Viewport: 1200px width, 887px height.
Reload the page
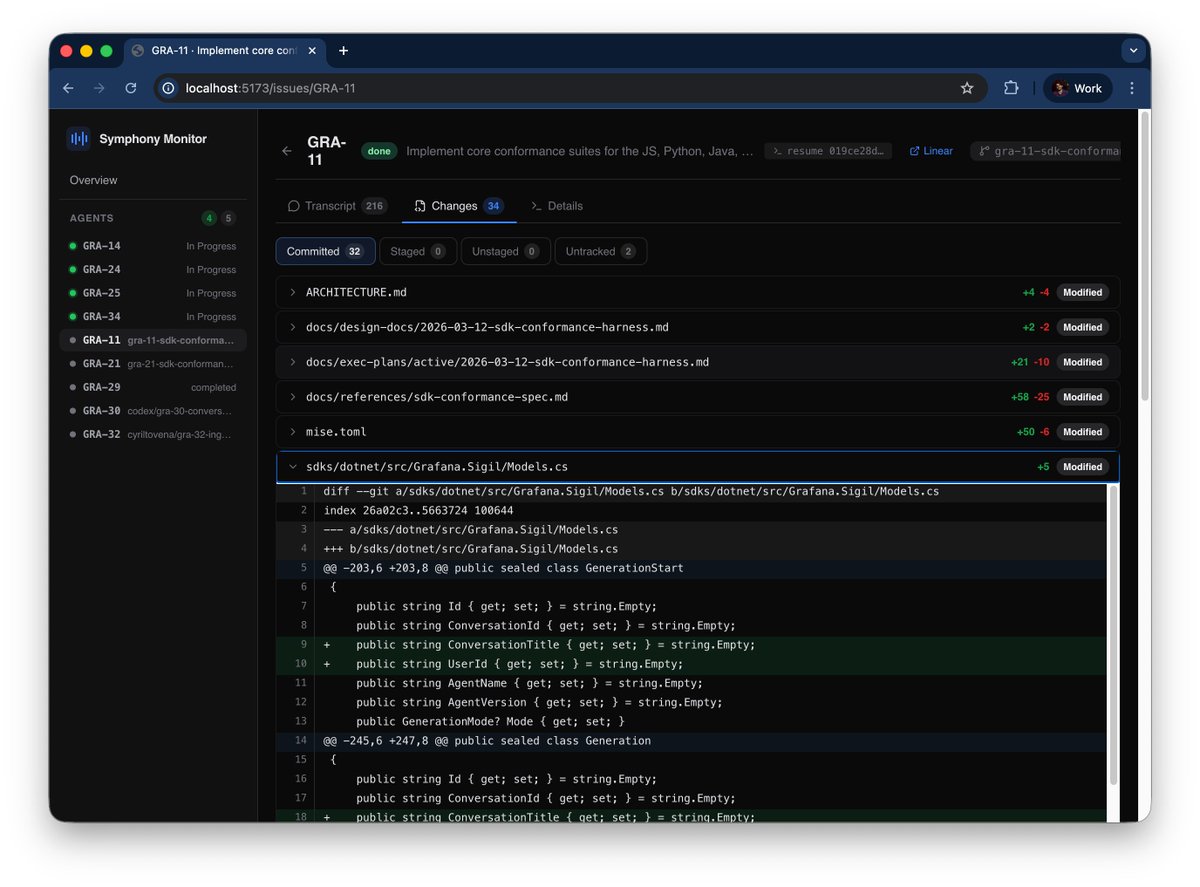coord(130,88)
